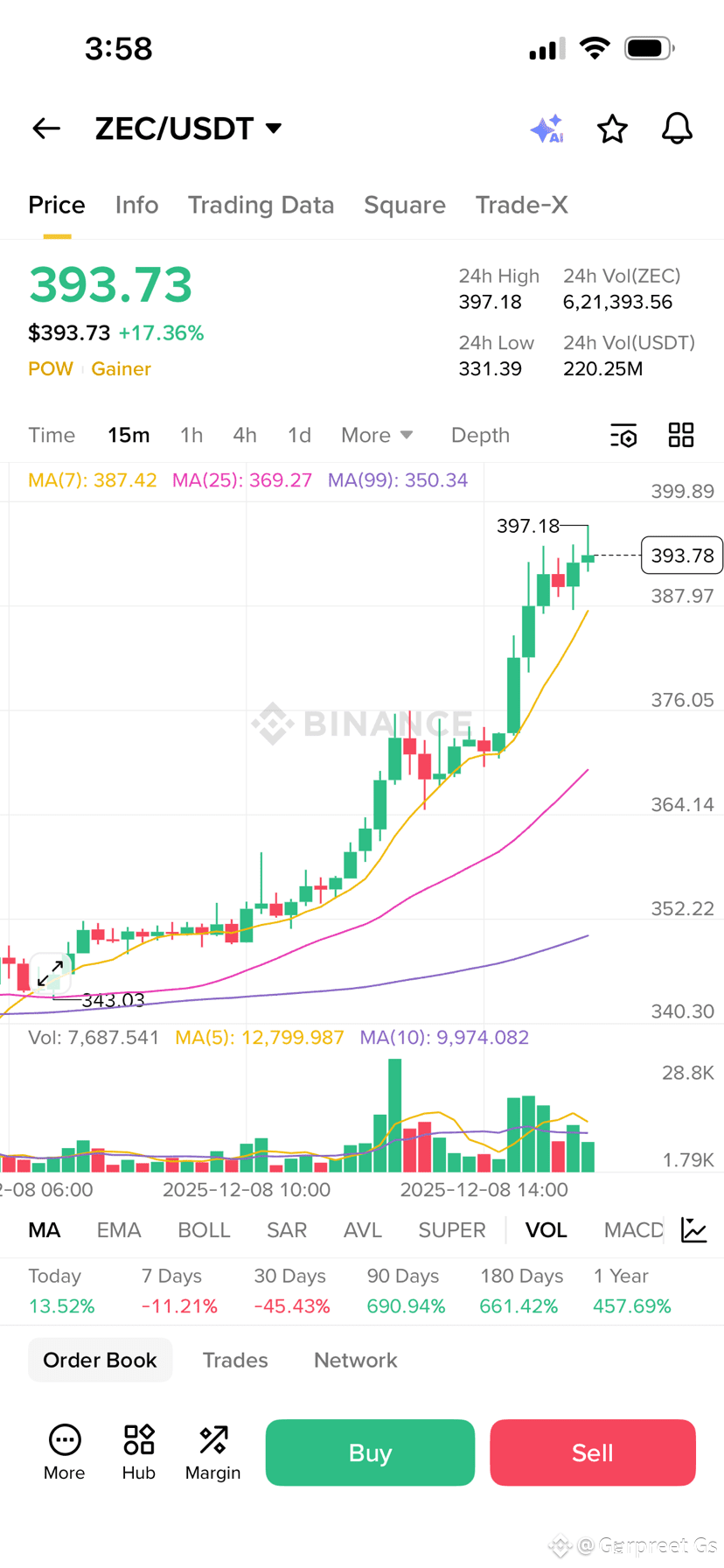Tap the green Buy button
Image resolution: width=724 pixels, height=1568 pixels.
pyautogui.click(x=370, y=1452)
